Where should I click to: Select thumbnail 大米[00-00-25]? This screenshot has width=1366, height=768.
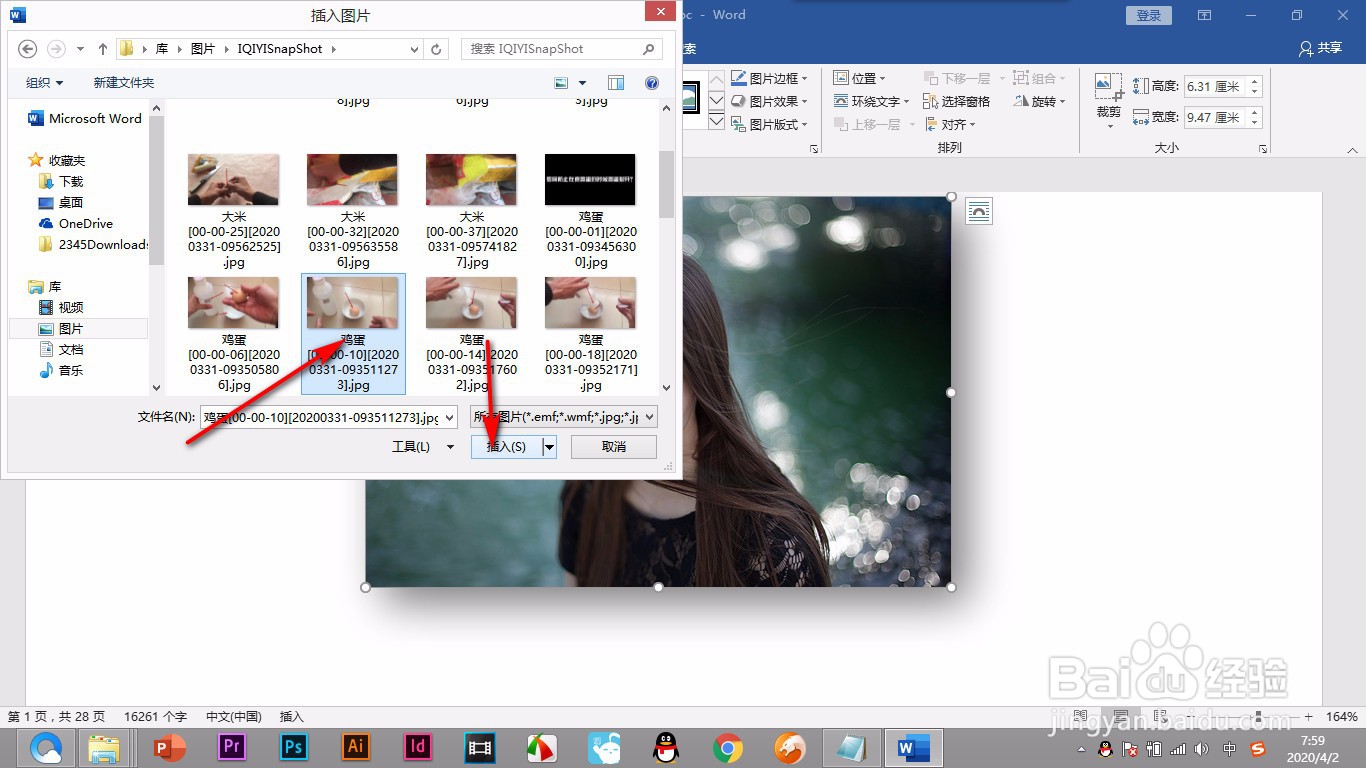[234, 210]
